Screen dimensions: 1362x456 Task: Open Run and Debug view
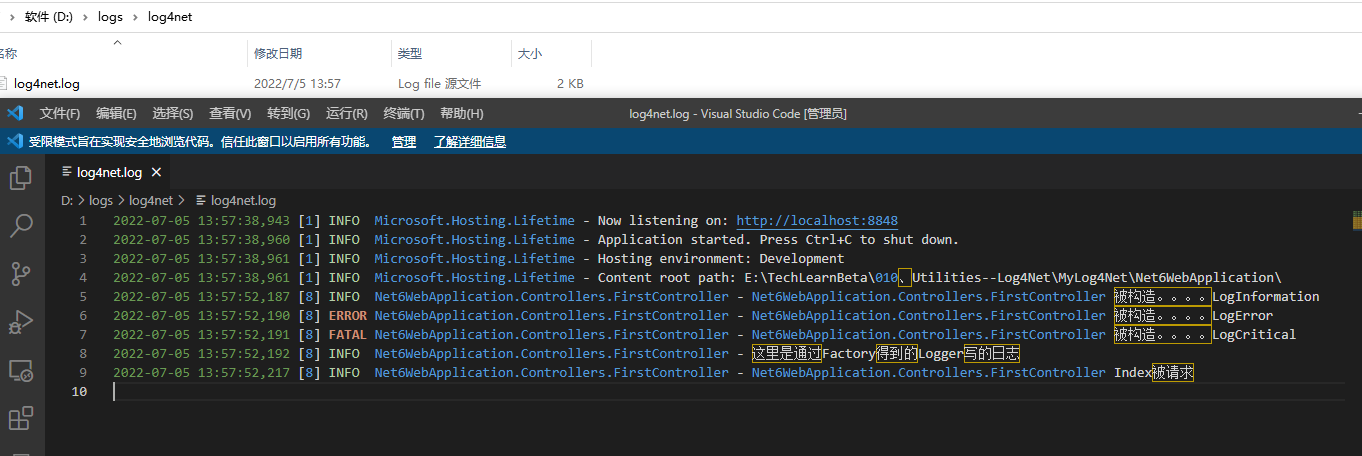click(21, 322)
